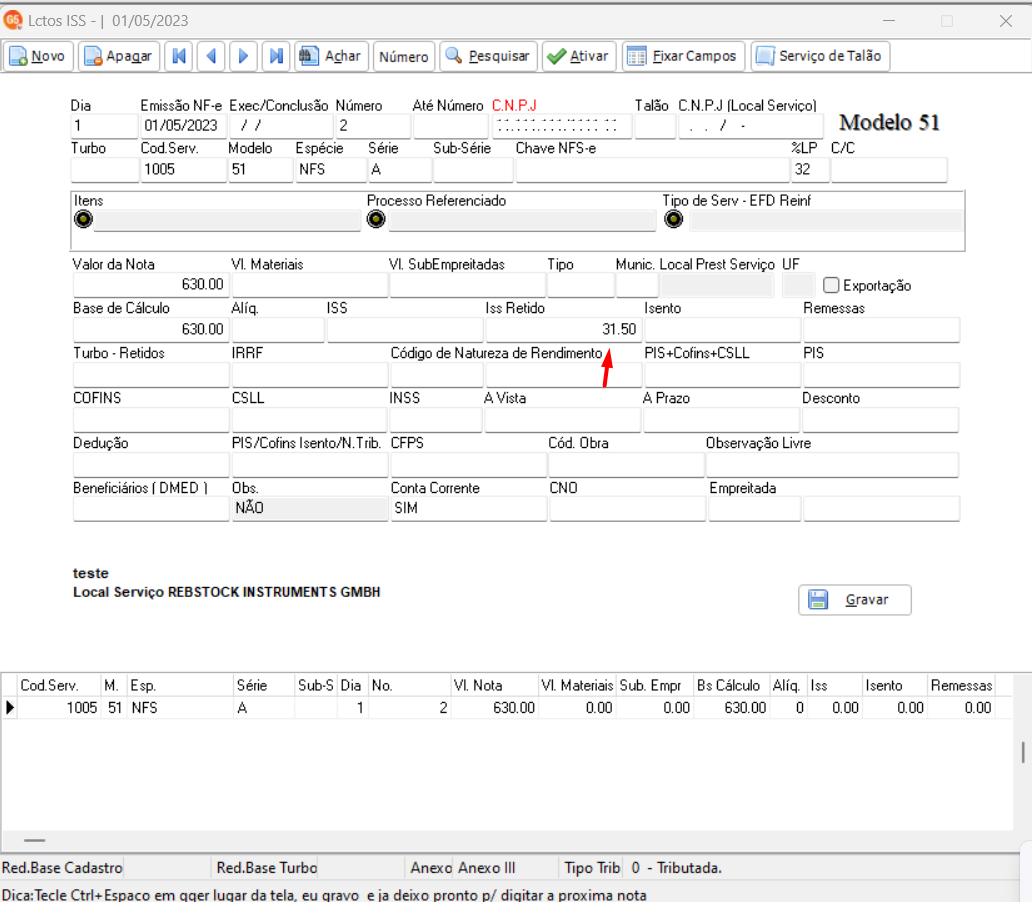Select the Itens radio button
1032x902 pixels.
pyautogui.click(x=84, y=219)
